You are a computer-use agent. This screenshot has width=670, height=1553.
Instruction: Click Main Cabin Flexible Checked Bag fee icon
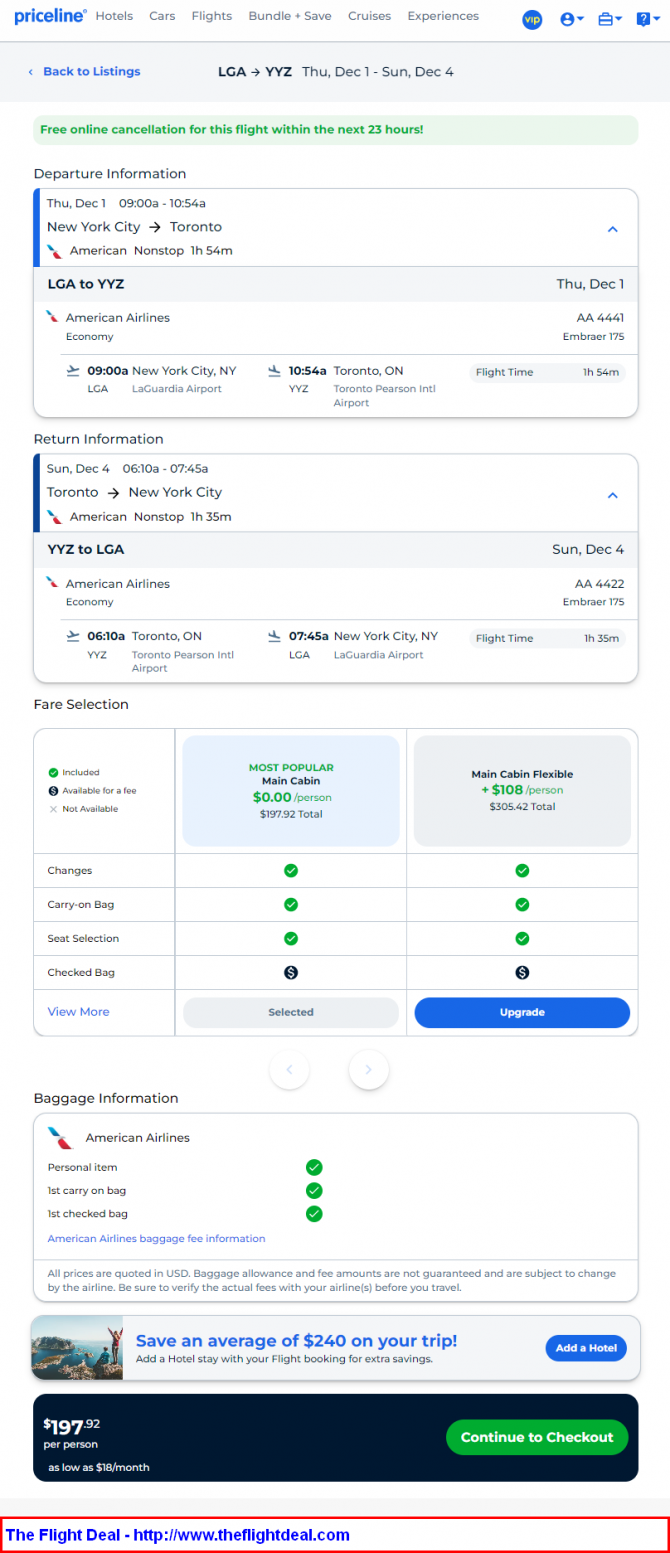(522, 973)
